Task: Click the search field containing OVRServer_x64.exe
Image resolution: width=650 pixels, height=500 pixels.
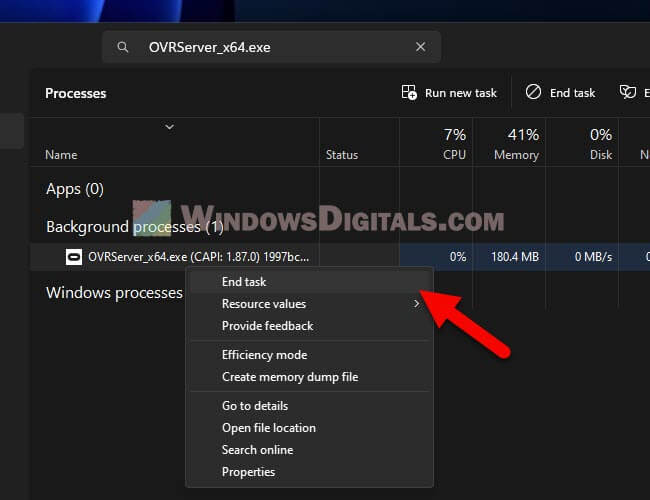Action: (272, 47)
